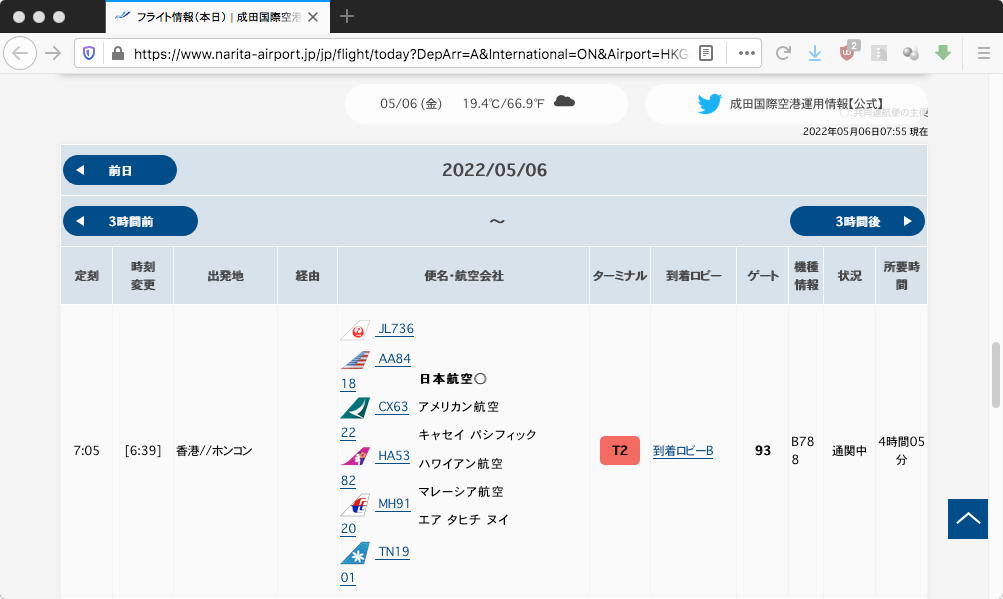Go to previous day with 前日 button
The height and width of the screenshot is (599, 1003).
pos(120,170)
